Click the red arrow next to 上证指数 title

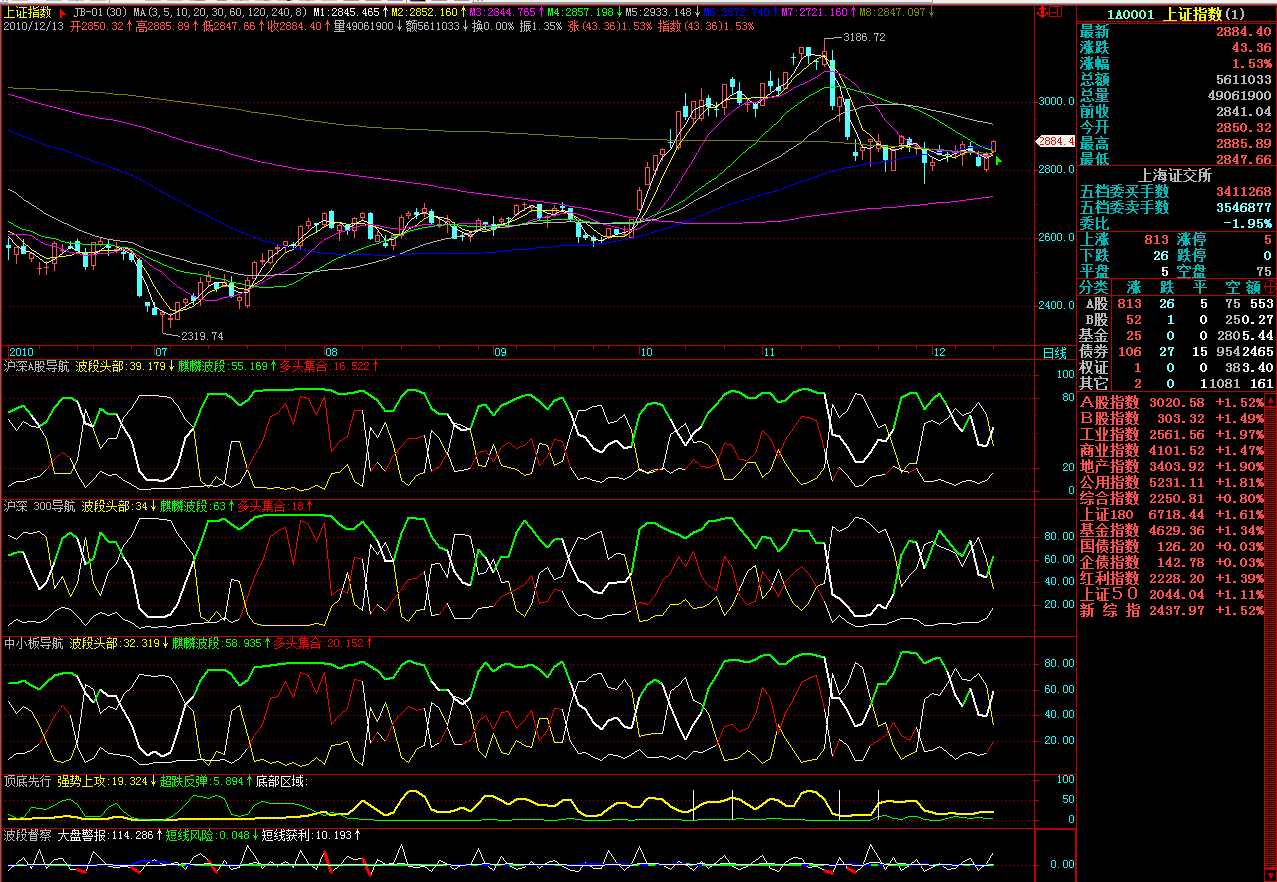point(64,12)
